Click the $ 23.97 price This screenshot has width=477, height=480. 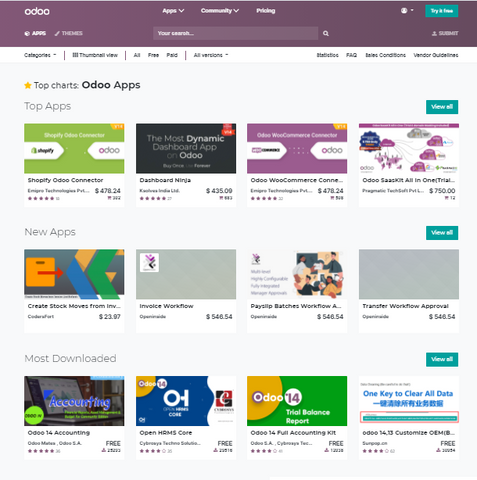(110, 317)
